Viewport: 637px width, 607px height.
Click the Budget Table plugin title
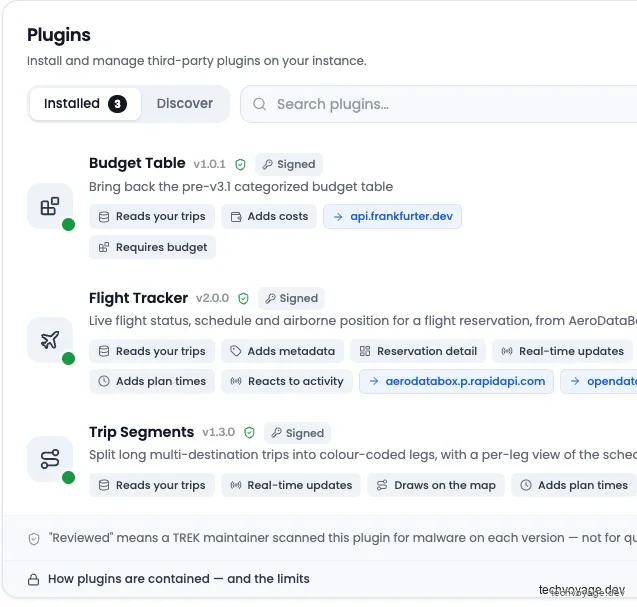click(x=137, y=163)
